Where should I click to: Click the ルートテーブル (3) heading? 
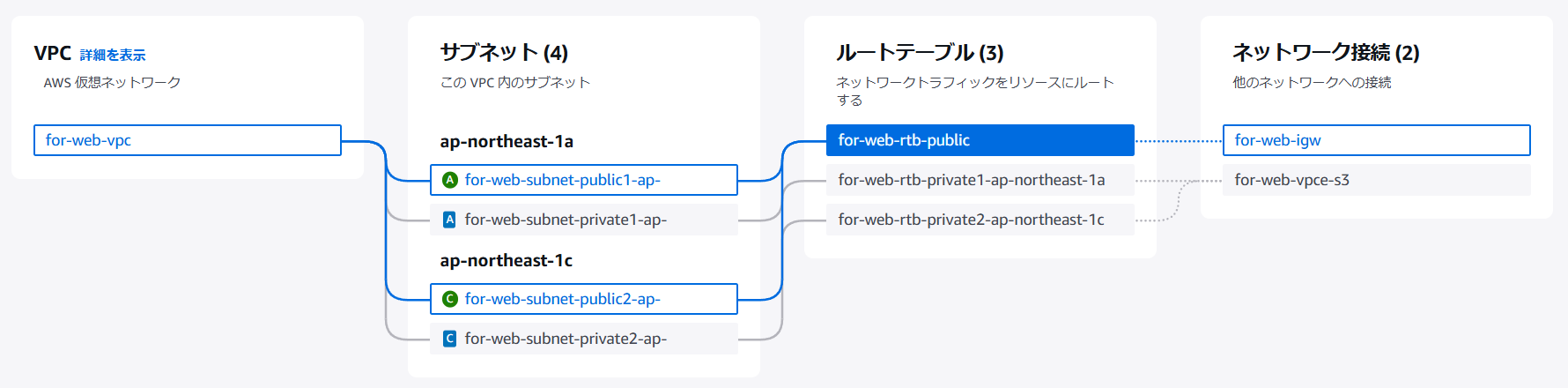coord(920,53)
